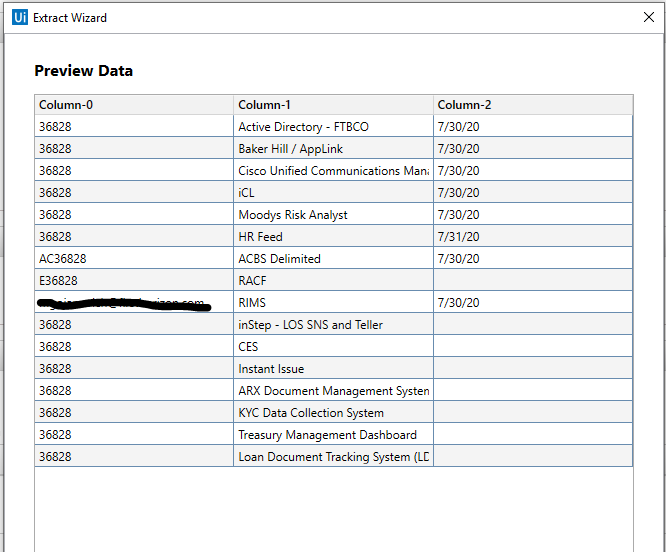Click the 'RIMS' cell
Image resolution: width=666 pixels, height=552 pixels.
[x=333, y=303]
